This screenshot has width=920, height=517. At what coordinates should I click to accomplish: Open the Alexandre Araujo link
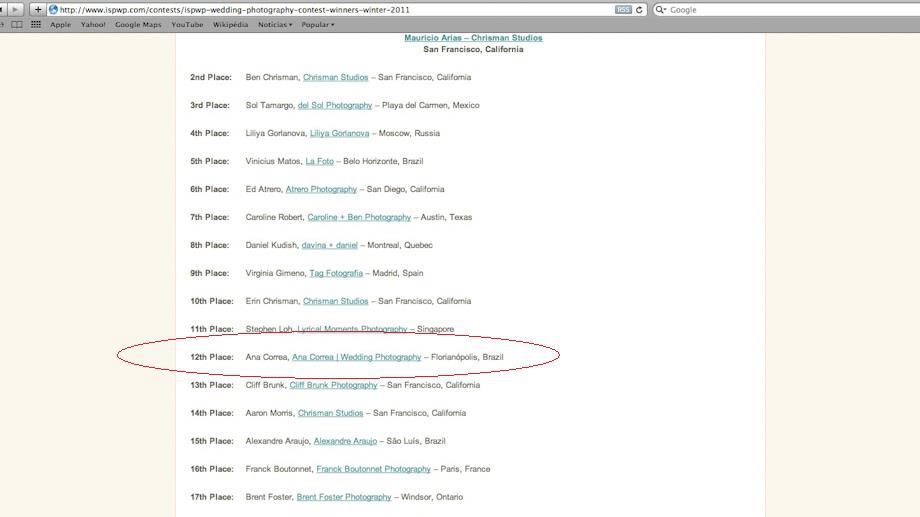[346, 441]
